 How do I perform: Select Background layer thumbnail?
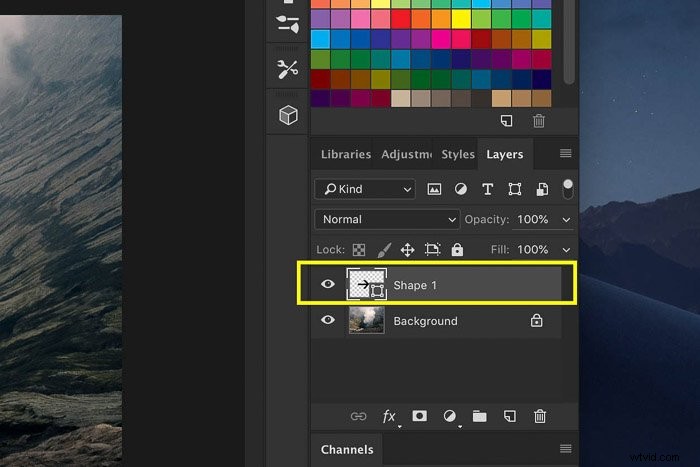[x=367, y=320]
